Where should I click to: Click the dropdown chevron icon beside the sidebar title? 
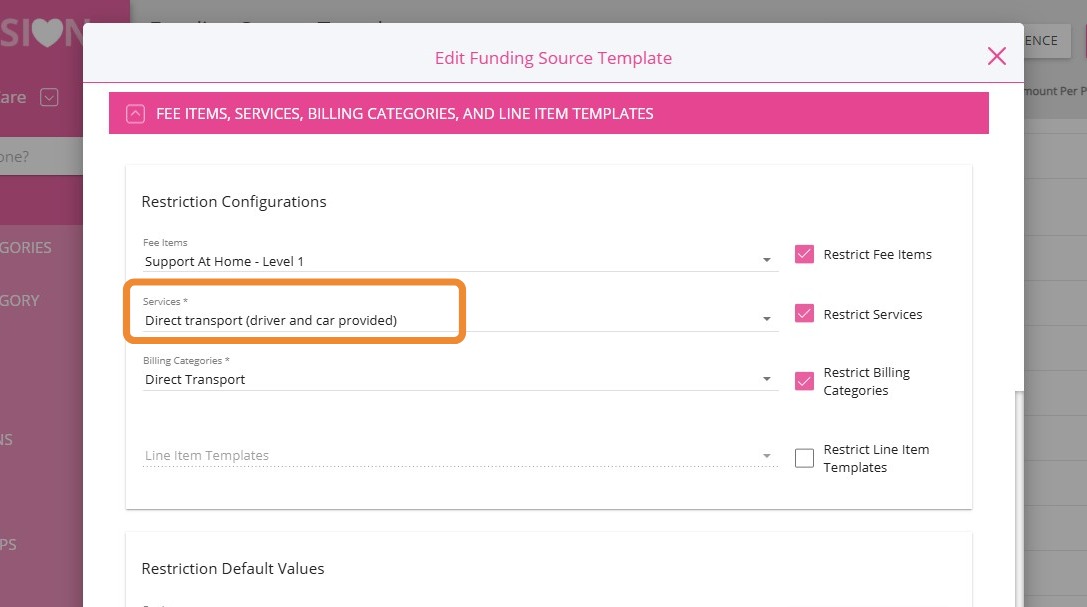pos(49,97)
